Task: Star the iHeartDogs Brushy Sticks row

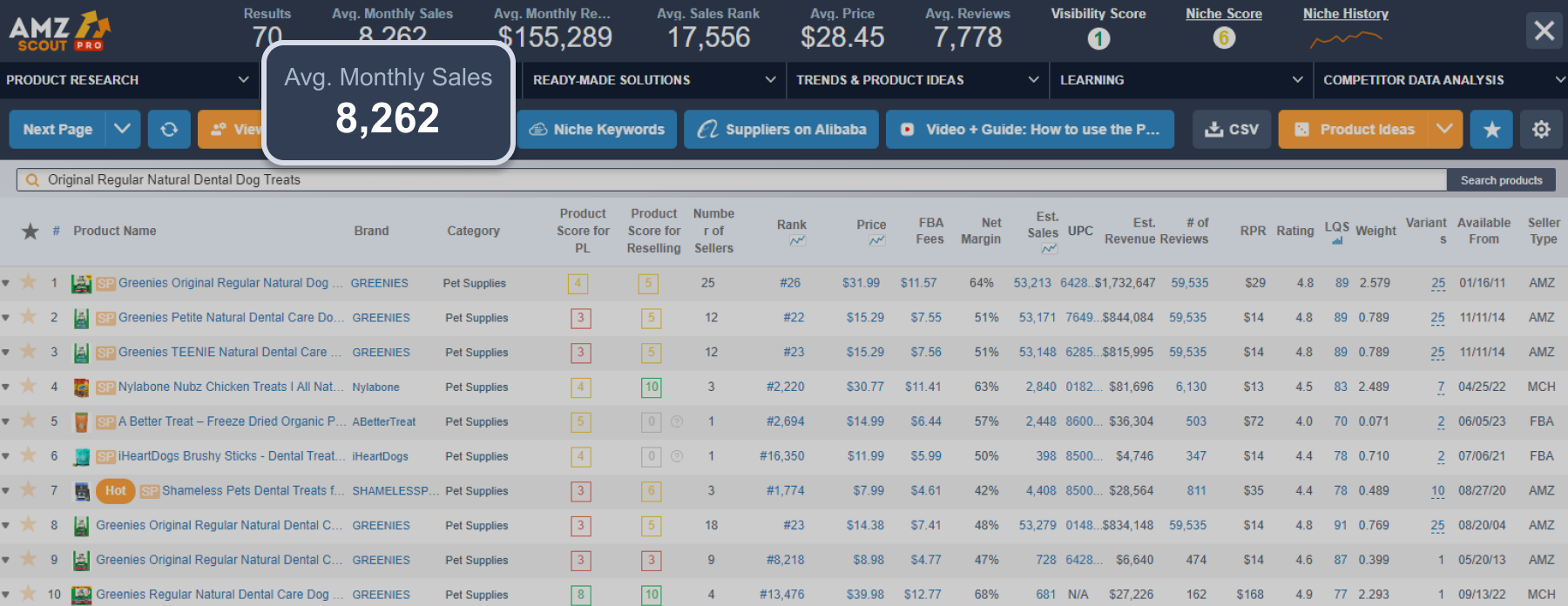Action: click(x=29, y=454)
